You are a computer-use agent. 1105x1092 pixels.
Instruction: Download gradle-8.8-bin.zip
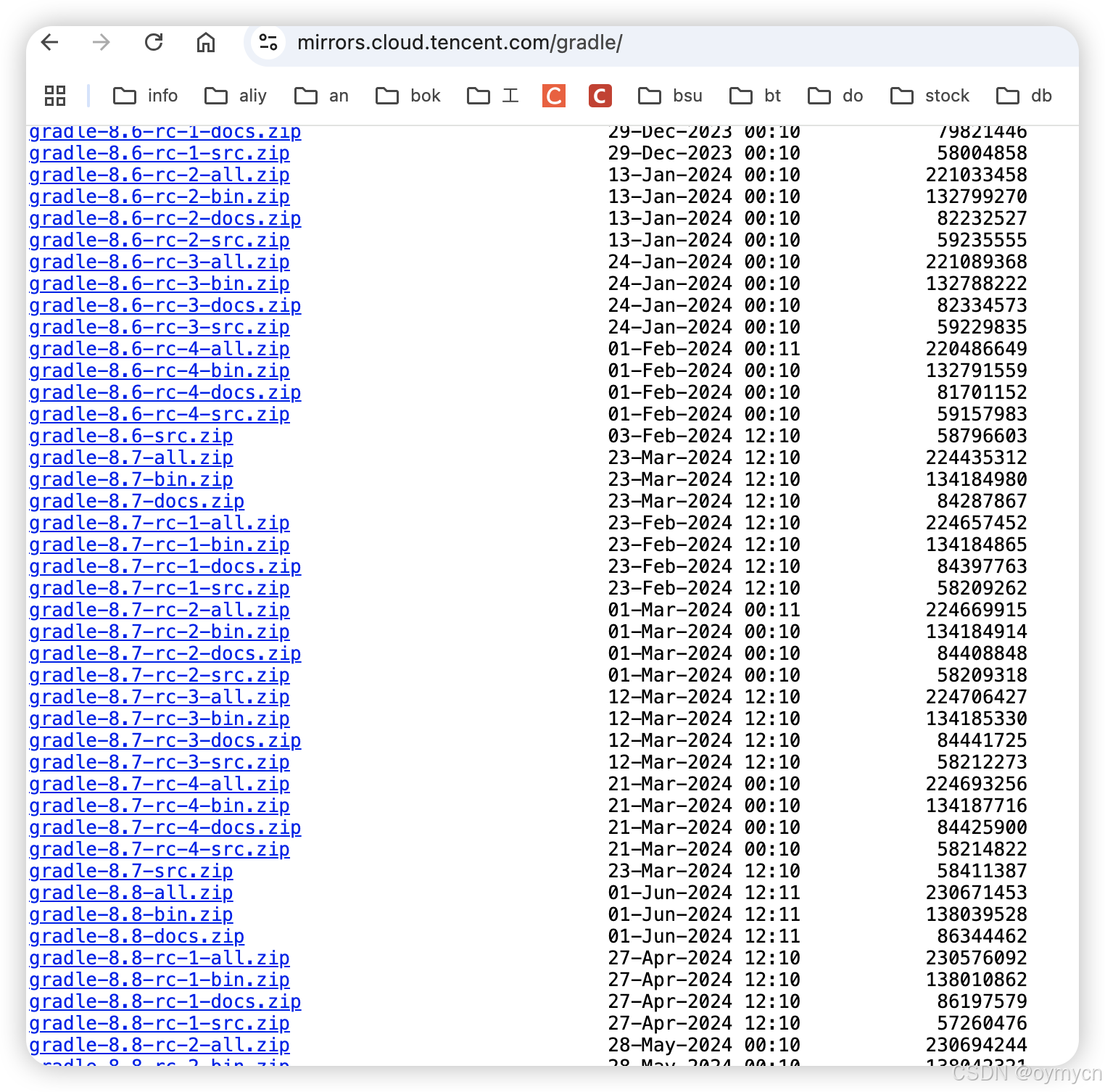(x=131, y=914)
